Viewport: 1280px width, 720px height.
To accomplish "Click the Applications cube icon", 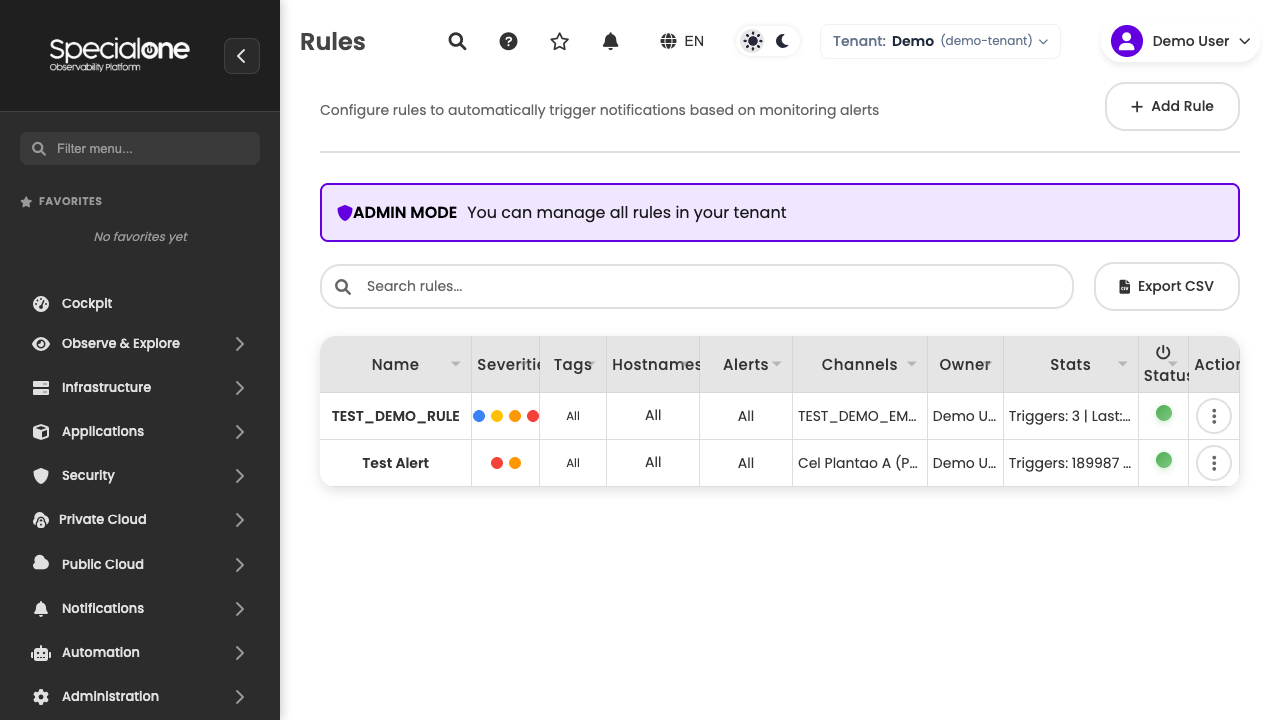I will click(41, 431).
